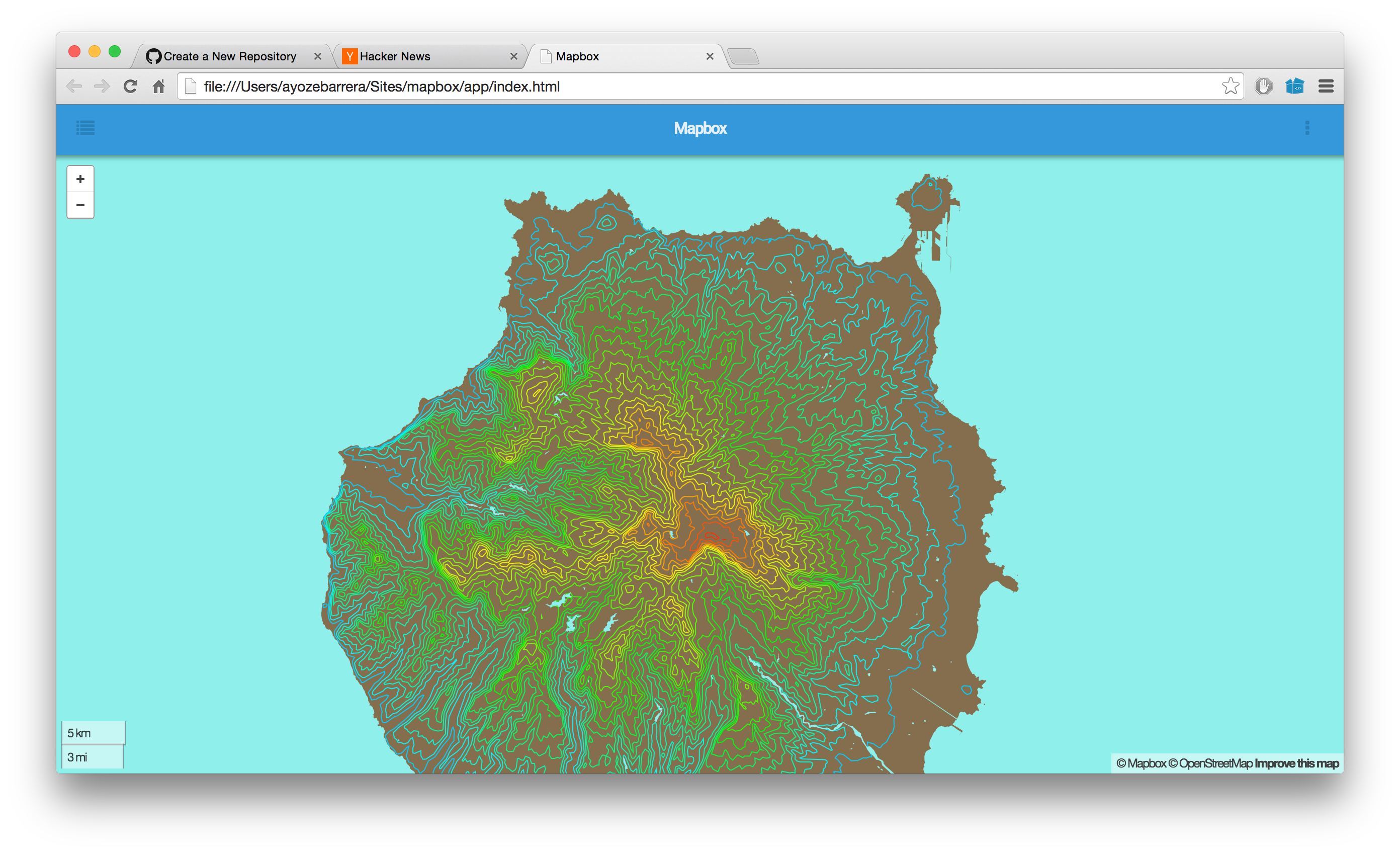Screen dimensions: 1400x854
Task: Click the URL address bar field
Action: [x=682, y=87]
